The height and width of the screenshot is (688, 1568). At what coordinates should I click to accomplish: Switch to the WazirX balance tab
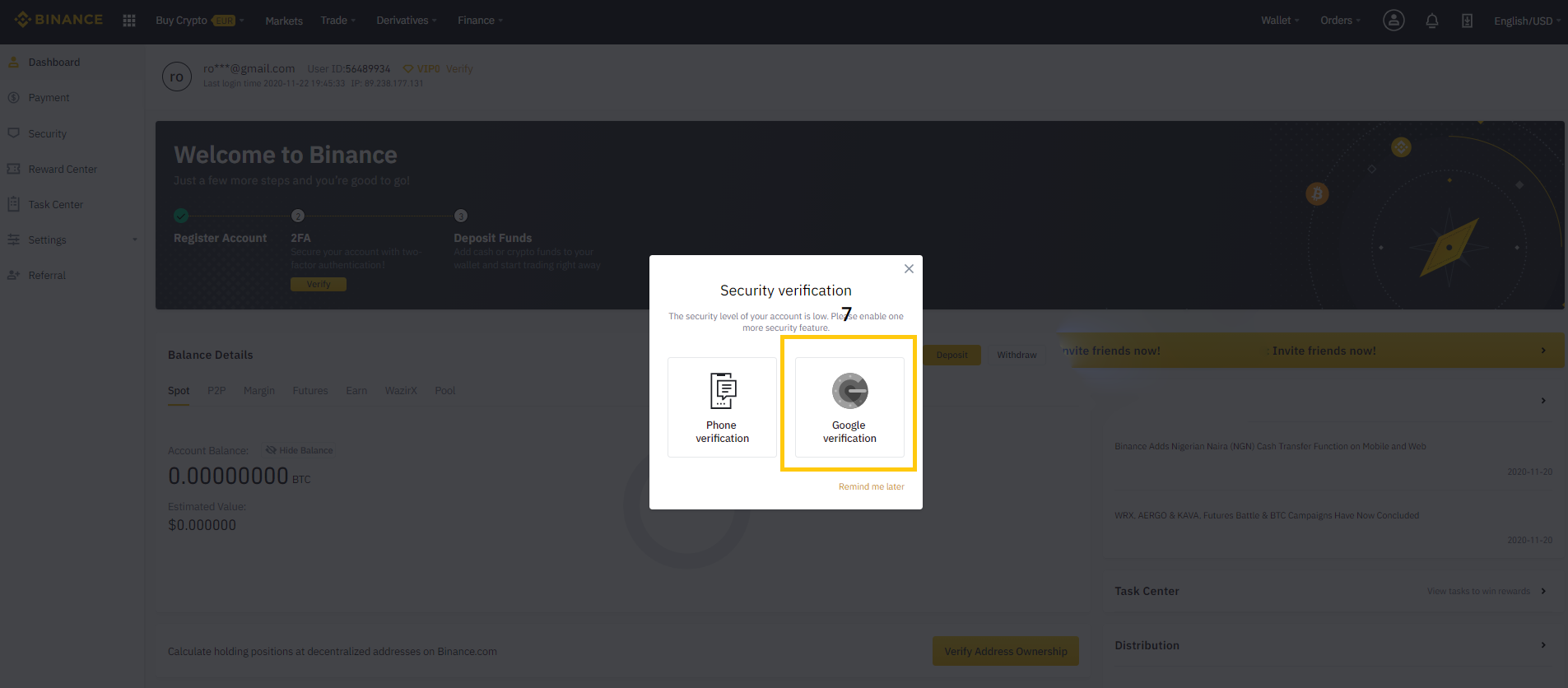pyautogui.click(x=401, y=391)
